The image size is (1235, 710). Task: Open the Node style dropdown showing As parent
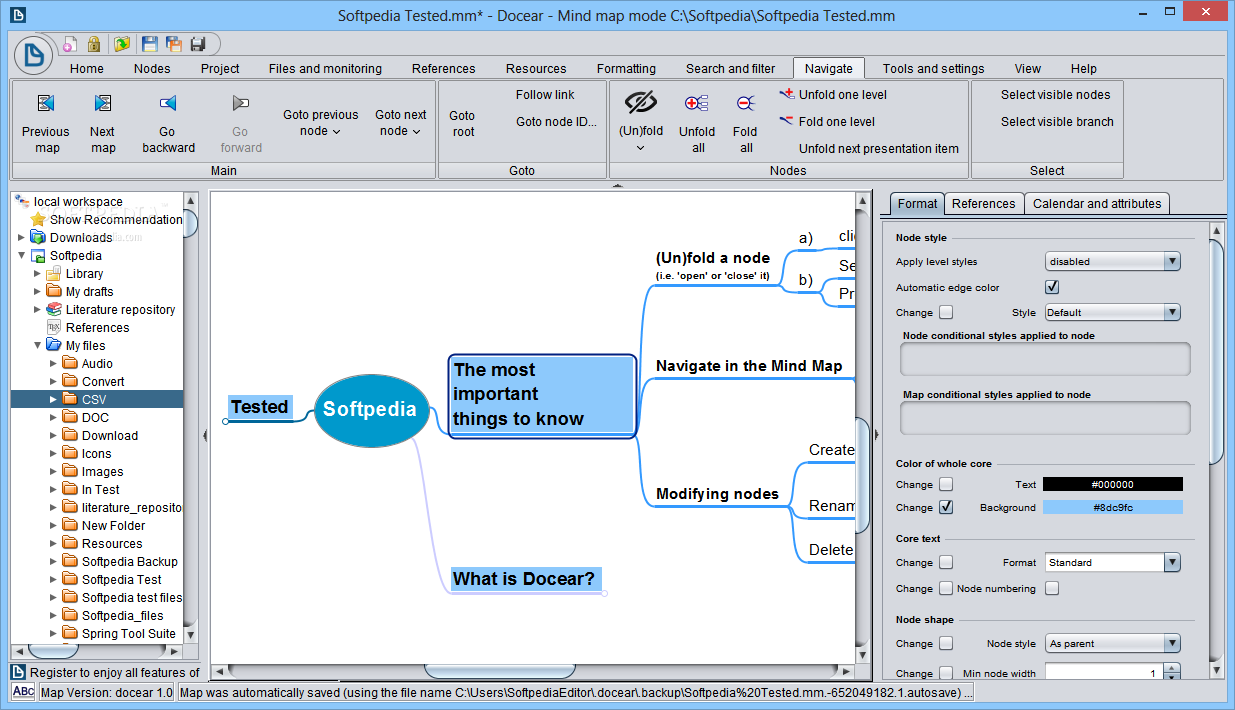point(1113,644)
